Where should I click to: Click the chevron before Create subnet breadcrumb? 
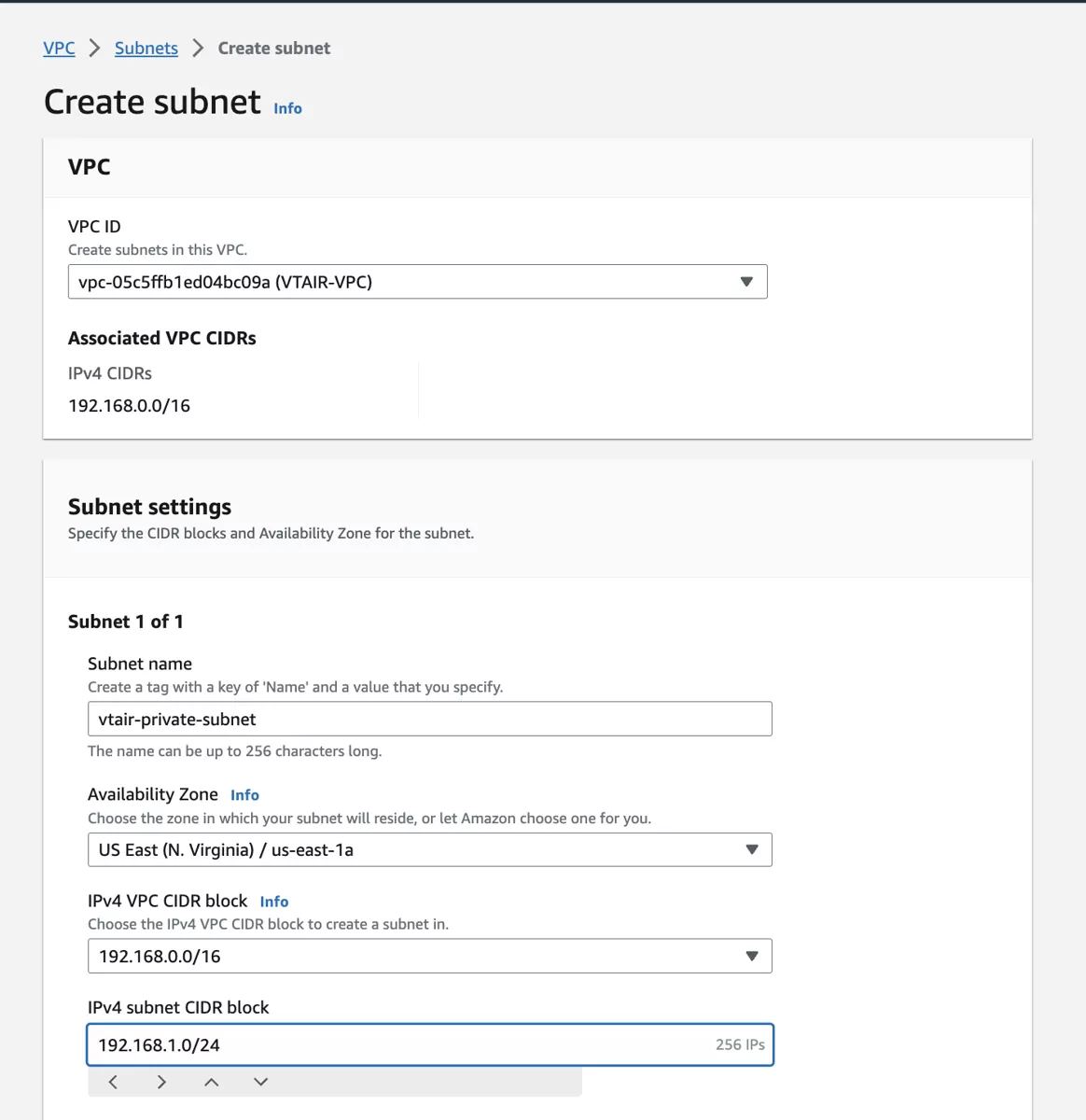[197, 48]
